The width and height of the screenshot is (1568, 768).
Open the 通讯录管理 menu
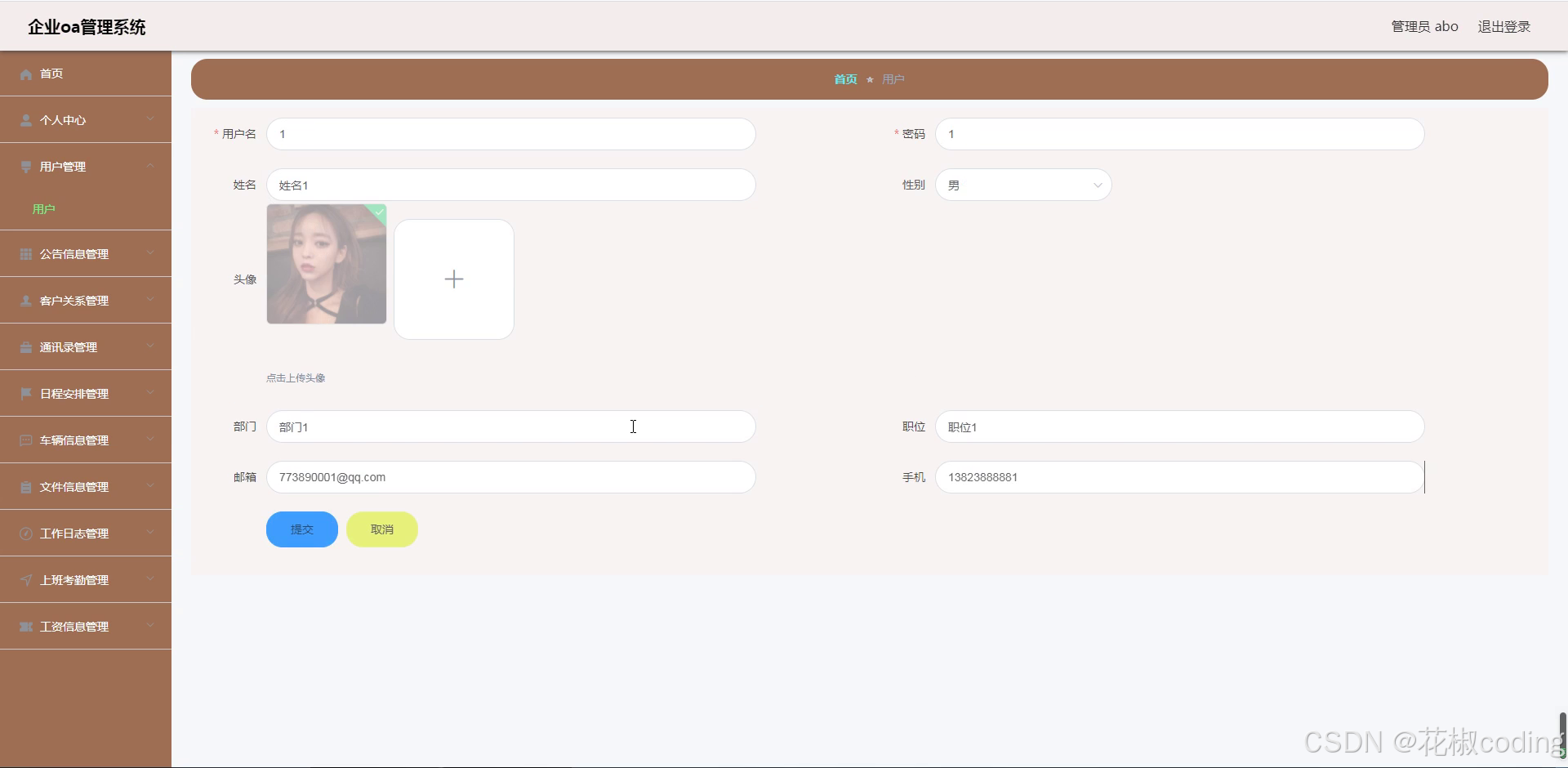(86, 347)
